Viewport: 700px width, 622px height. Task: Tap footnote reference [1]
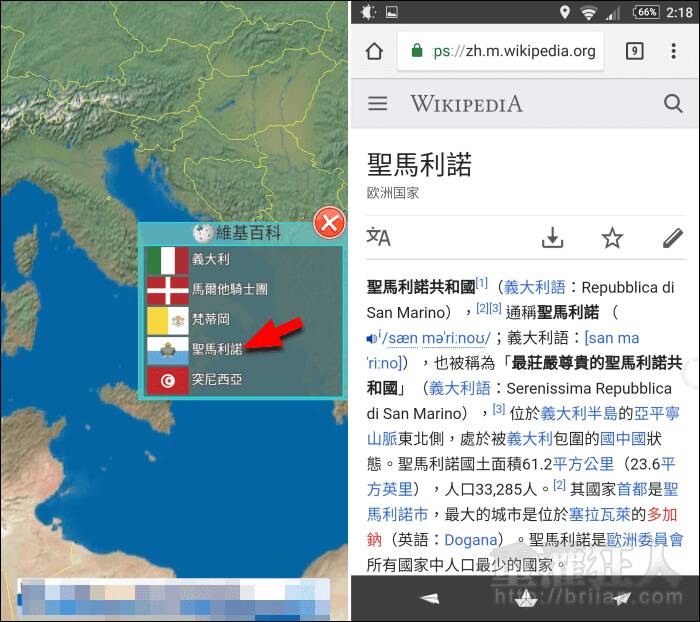481,283
